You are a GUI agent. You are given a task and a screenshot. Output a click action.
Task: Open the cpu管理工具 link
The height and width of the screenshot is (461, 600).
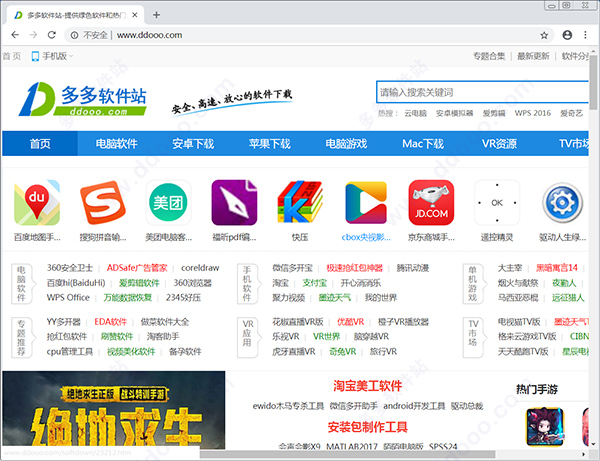click(70, 351)
